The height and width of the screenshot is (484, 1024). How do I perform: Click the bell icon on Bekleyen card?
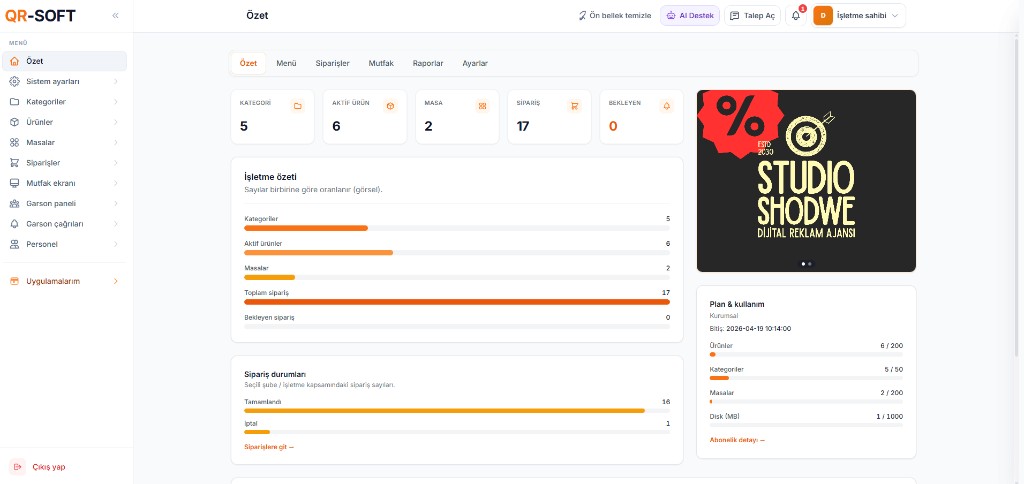tap(667, 105)
